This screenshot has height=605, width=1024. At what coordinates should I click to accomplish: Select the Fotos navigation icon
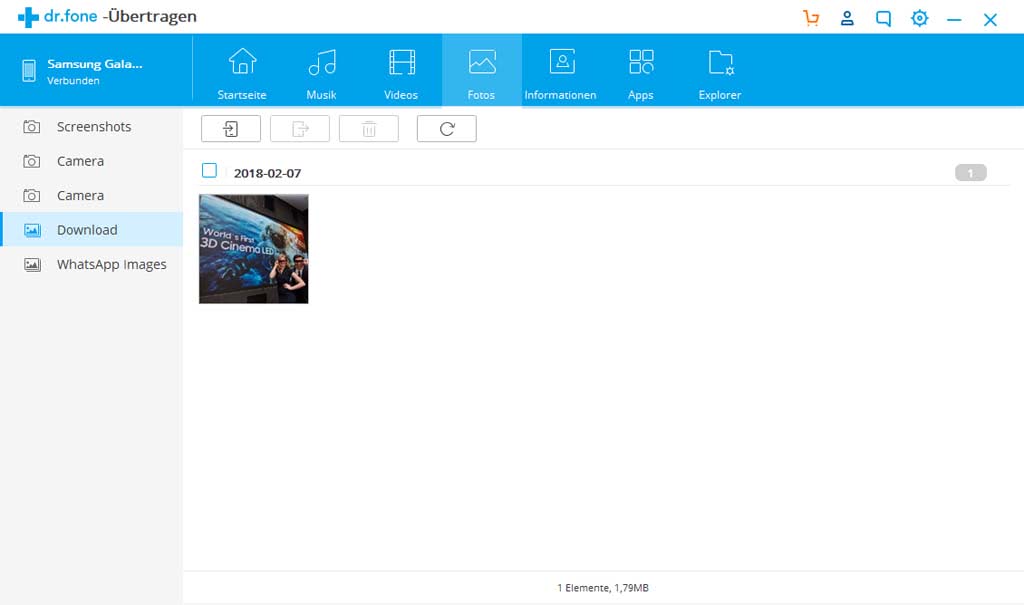tap(481, 70)
